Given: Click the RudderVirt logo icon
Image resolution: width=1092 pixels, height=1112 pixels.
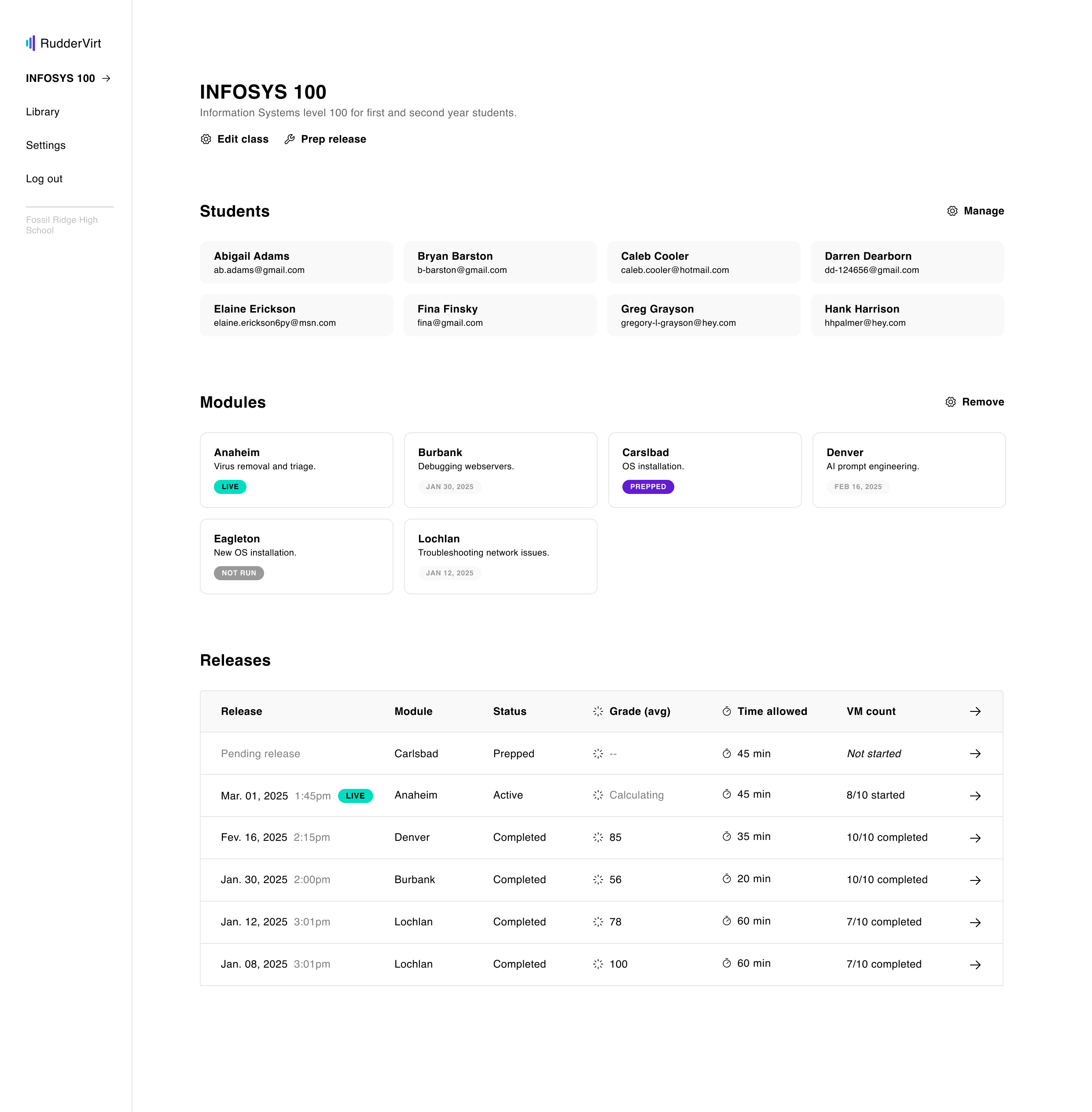Looking at the screenshot, I should coord(31,43).
